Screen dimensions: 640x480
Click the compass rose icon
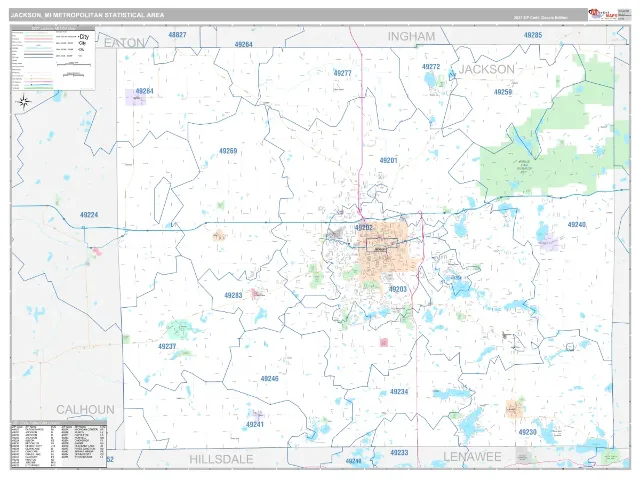pyautogui.click(x=24, y=102)
